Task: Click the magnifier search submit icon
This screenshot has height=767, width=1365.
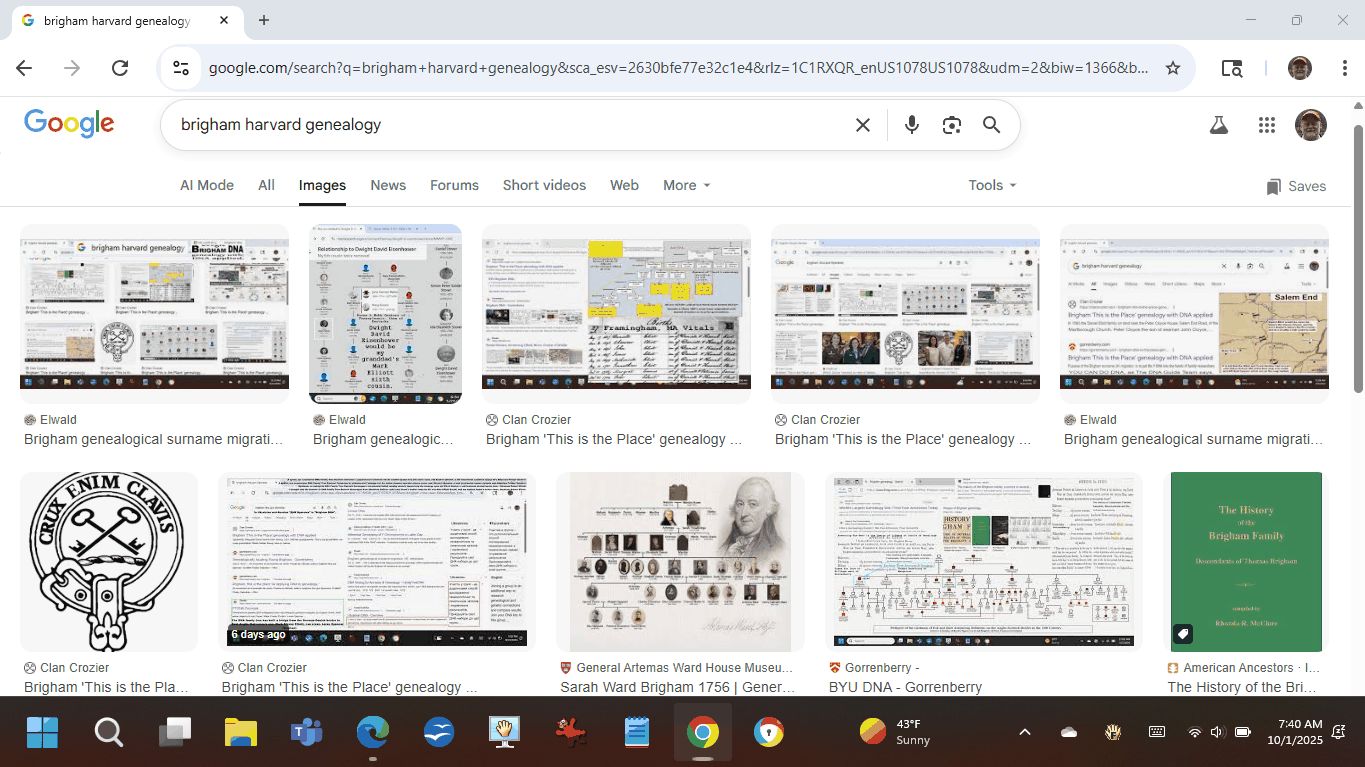Action: 991,125
